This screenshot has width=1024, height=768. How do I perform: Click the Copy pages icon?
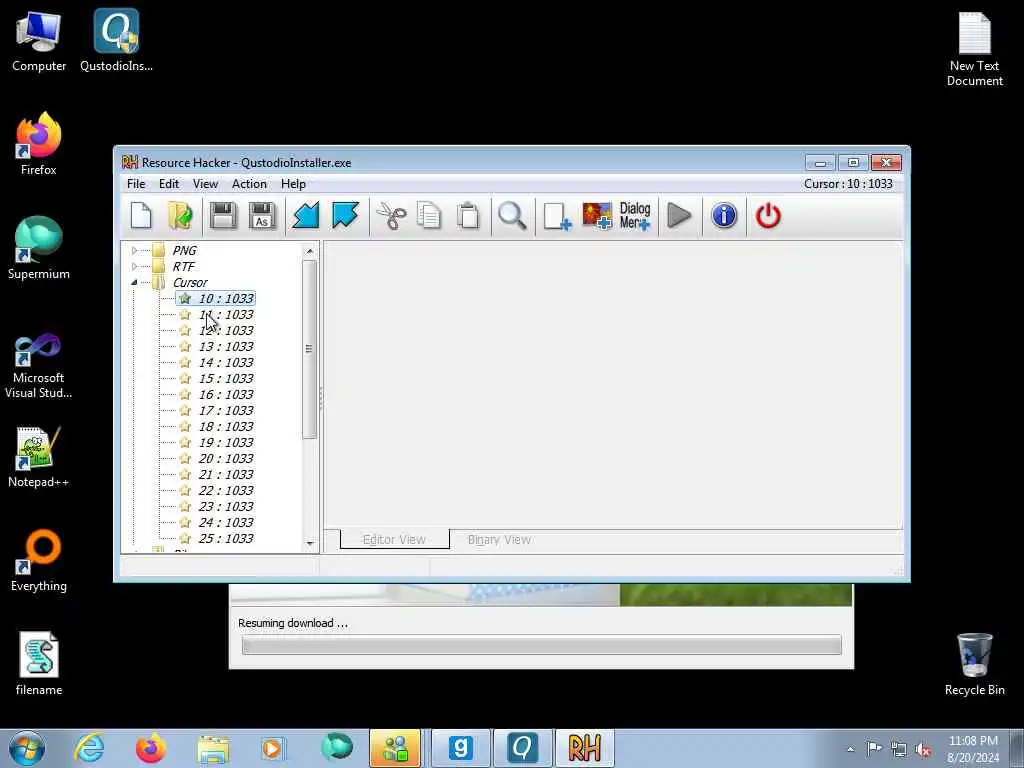(429, 216)
